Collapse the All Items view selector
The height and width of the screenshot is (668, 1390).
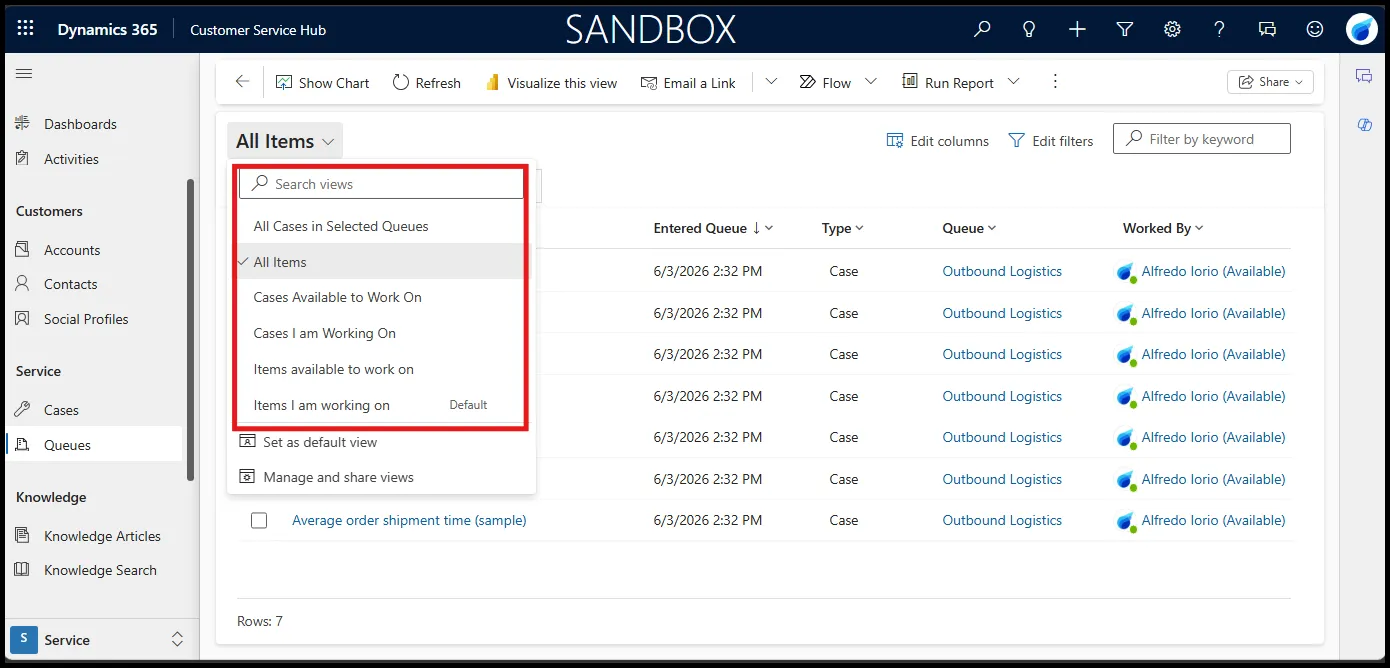[285, 141]
